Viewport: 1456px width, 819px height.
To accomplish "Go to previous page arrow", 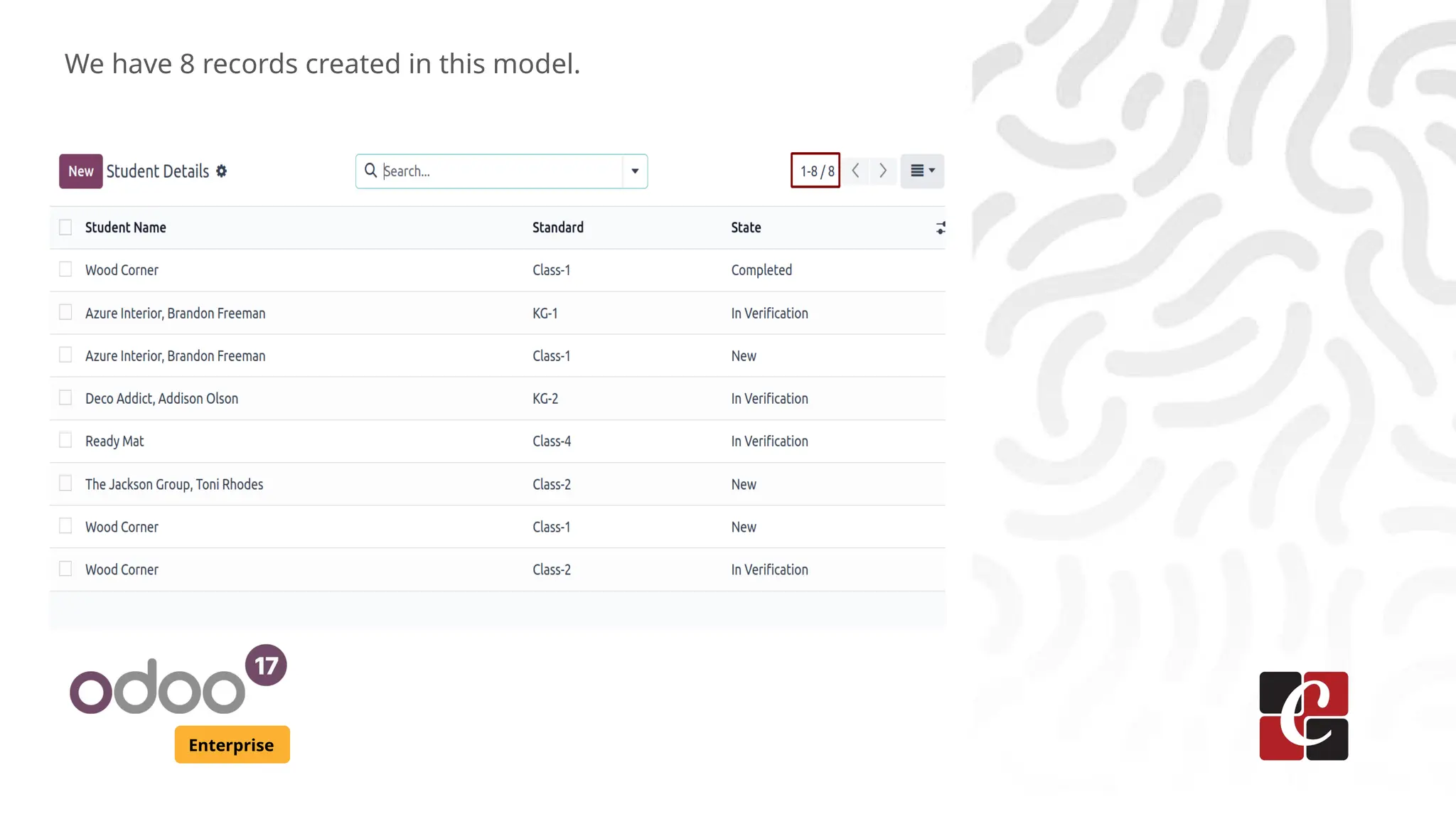I will pos(856,171).
